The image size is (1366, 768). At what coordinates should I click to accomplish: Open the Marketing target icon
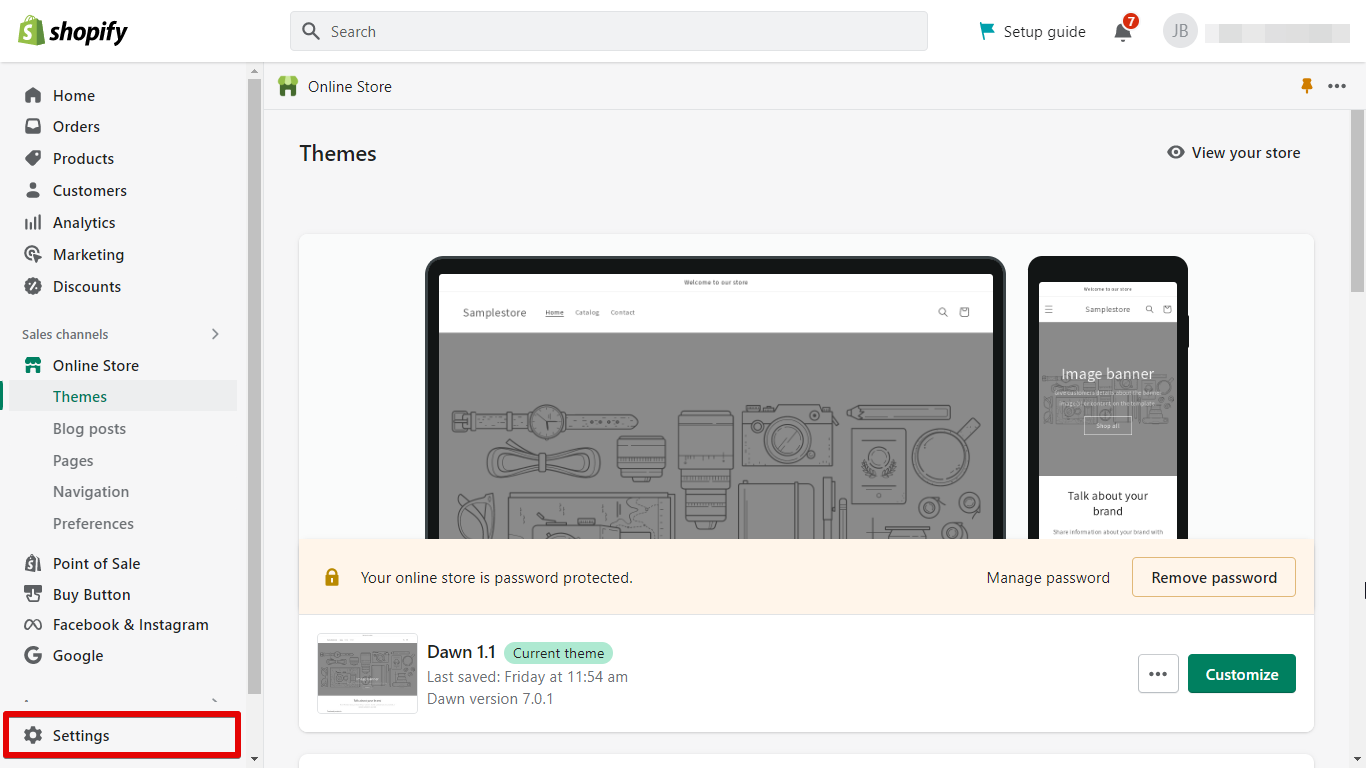[x=33, y=254]
